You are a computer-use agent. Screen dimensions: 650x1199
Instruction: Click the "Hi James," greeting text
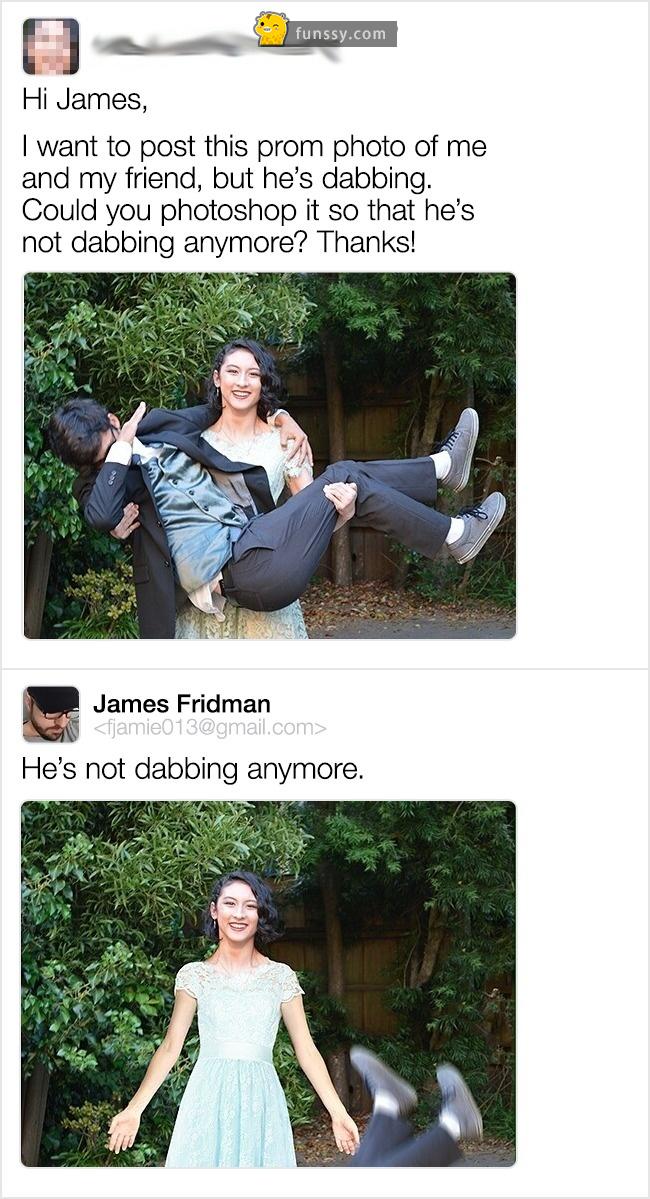[85, 101]
